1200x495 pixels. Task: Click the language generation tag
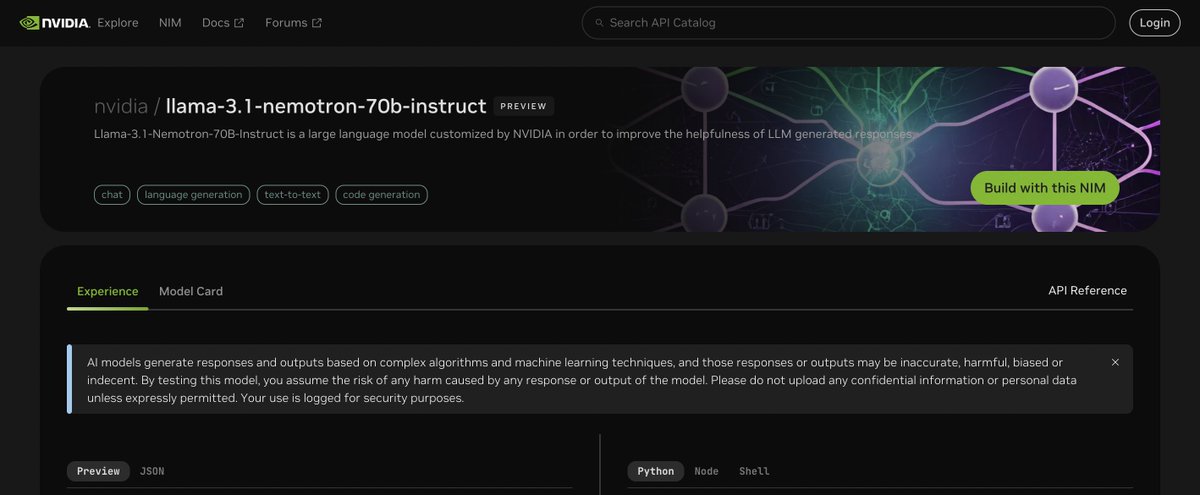[193, 195]
